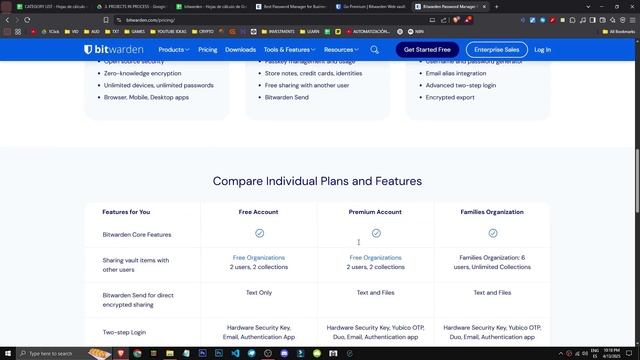
Task: Click the Free Account core features checkmark
Action: pos(259,233)
